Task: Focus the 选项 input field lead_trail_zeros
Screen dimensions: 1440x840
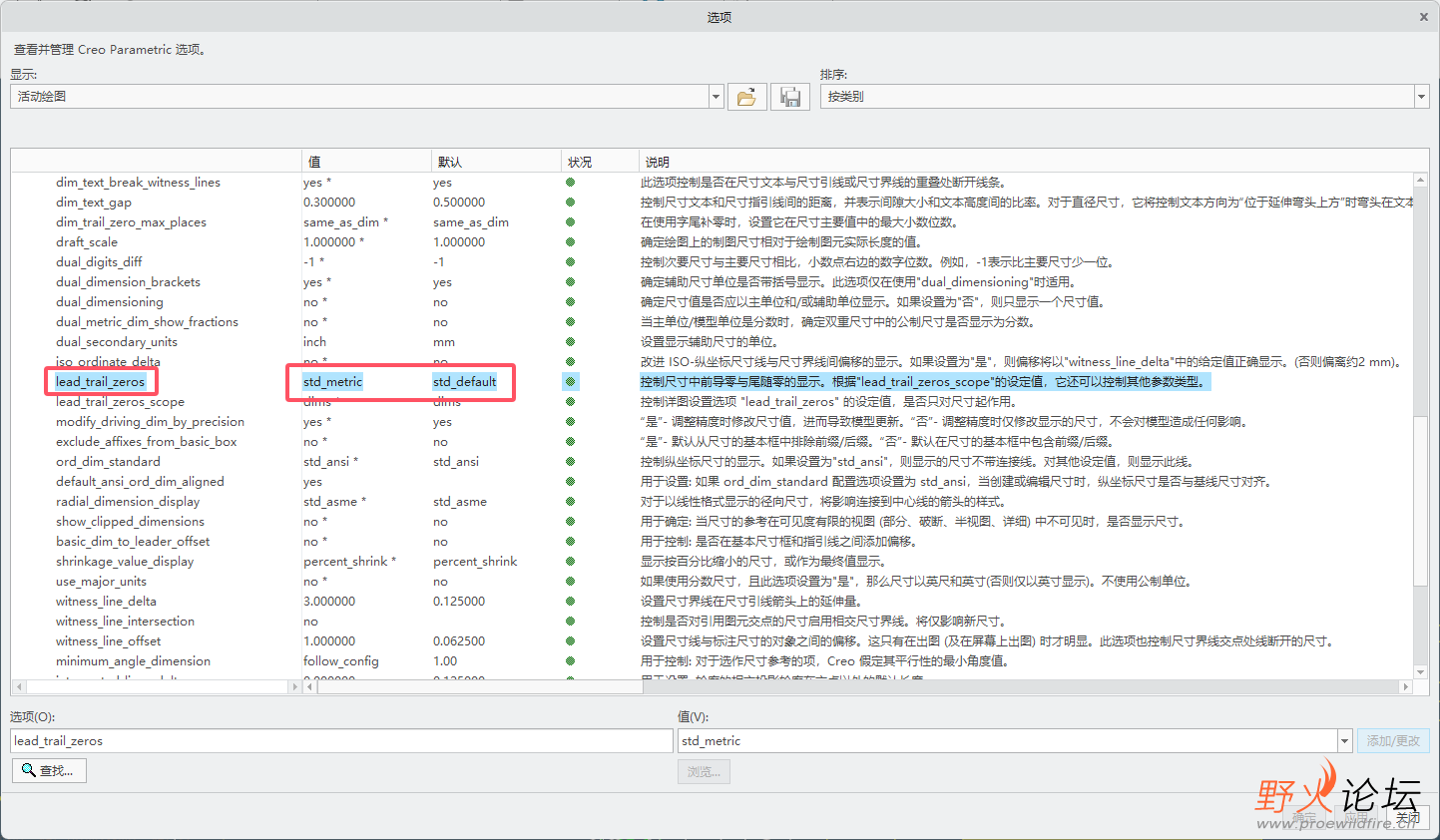Action: [x=341, y=741]
